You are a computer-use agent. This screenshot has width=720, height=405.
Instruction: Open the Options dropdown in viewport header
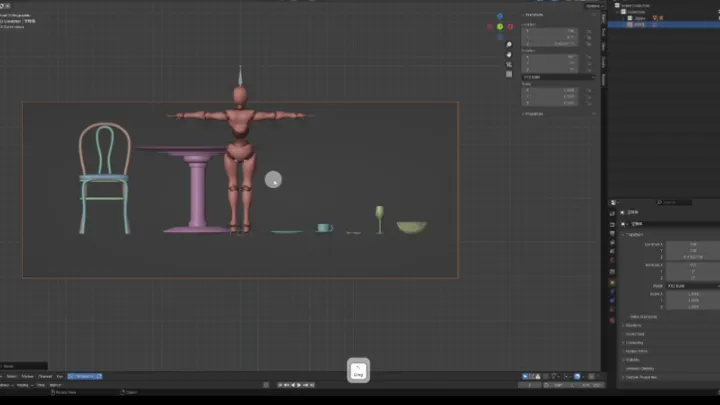pyautogui.click(x=595, y=6)
